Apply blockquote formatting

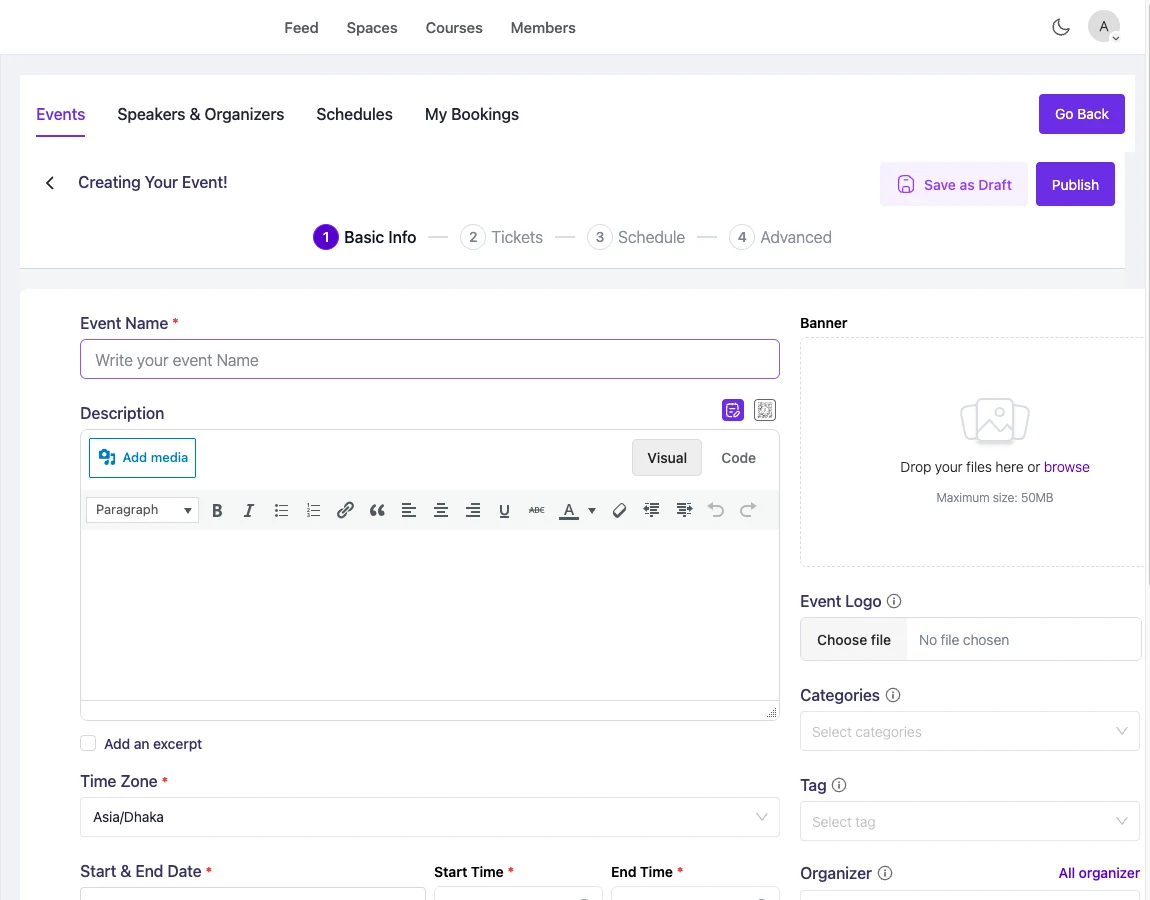(377, 511)
